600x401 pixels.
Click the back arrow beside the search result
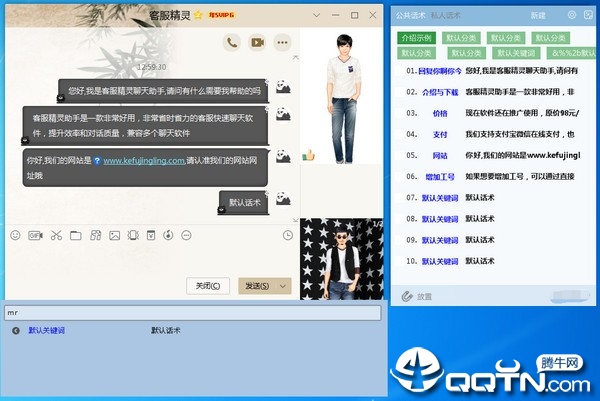click(16, 331)
